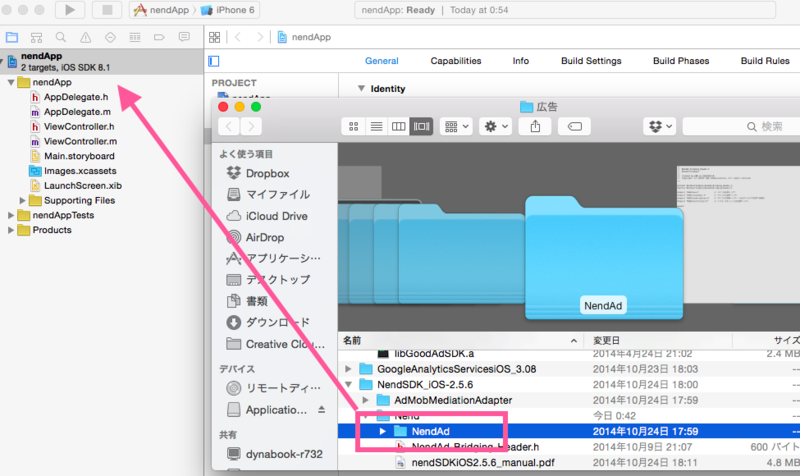Switch Finder to list view

point(377,127)
